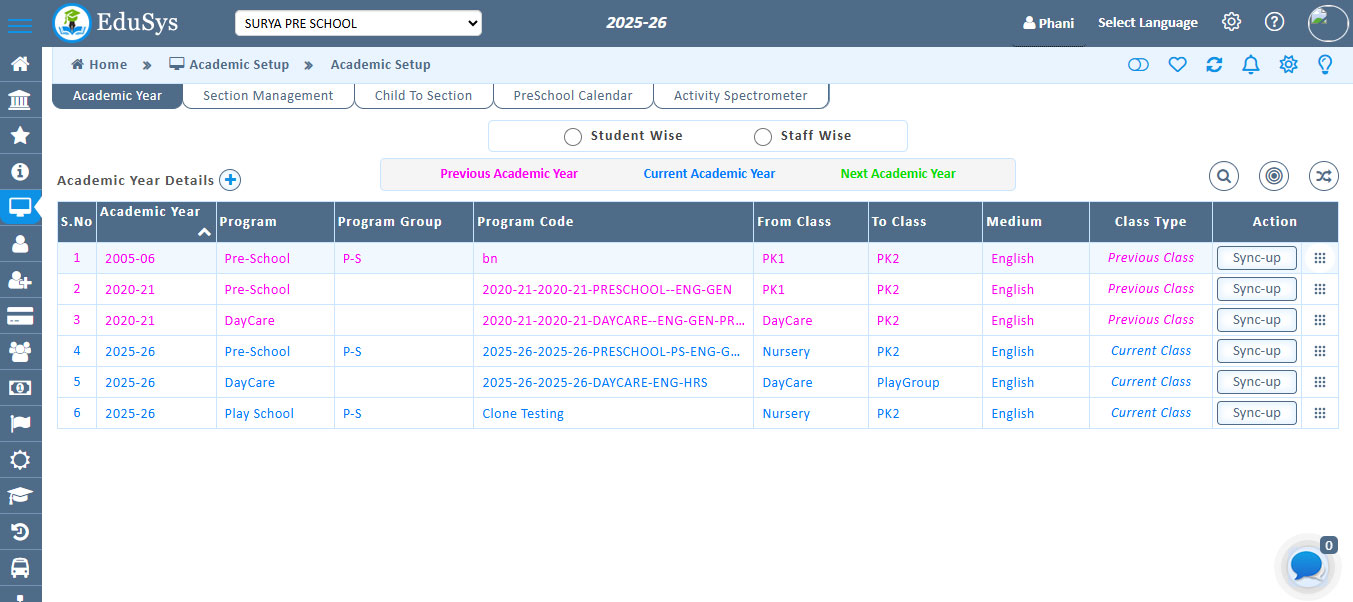
Task: Open the SURYA PRE SCHOOL dropdown
Action: (x=358, y=23)
